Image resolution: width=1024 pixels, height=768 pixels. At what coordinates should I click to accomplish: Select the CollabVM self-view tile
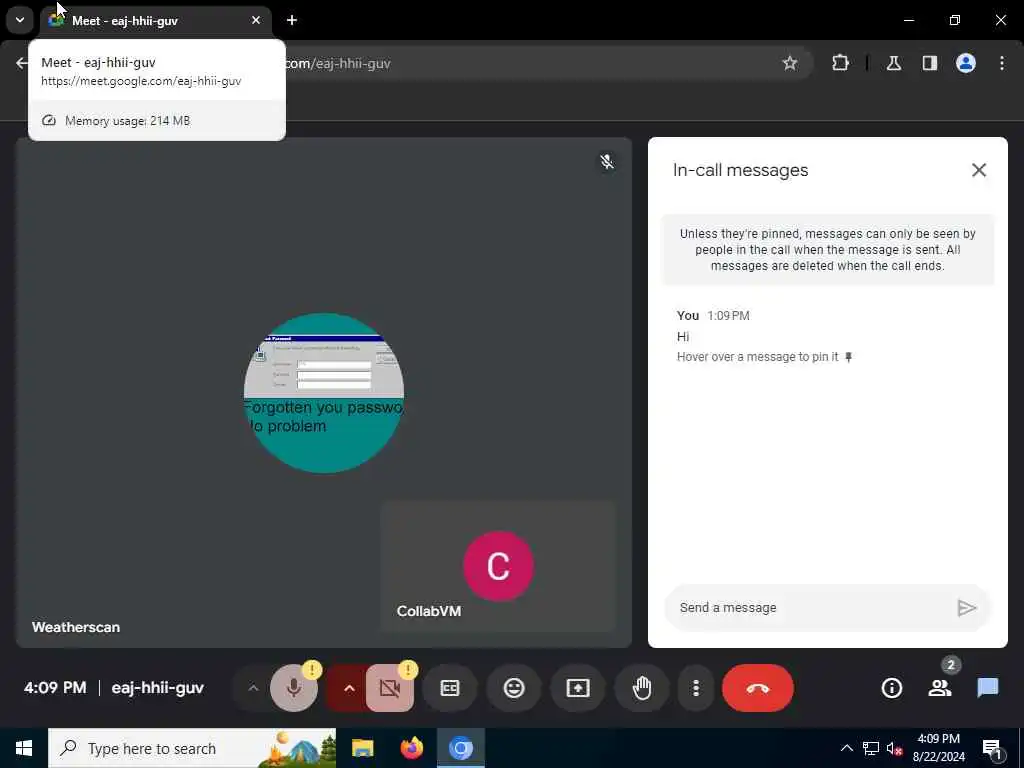point(498,566)
